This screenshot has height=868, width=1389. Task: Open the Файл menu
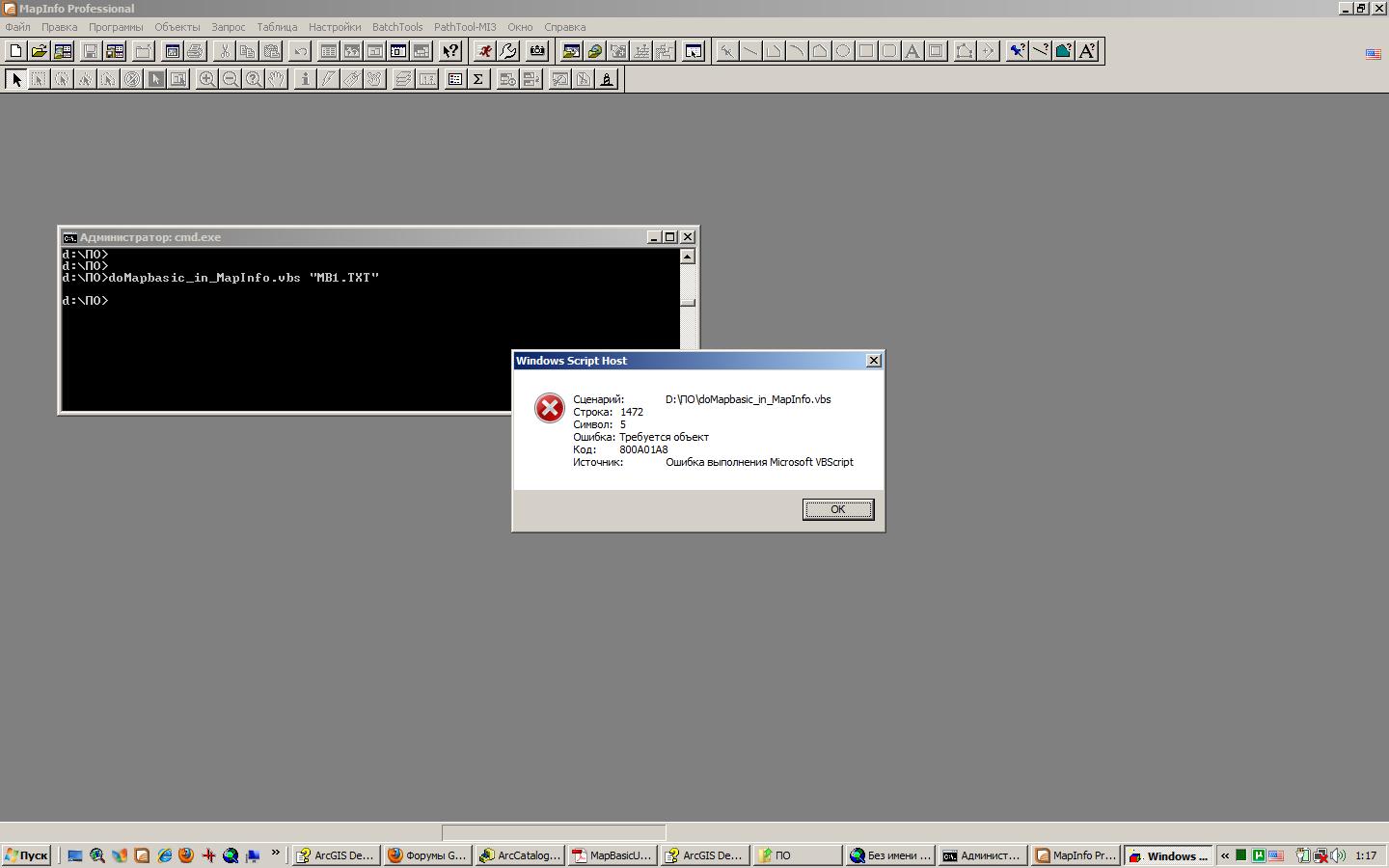[x=17, y=27]
